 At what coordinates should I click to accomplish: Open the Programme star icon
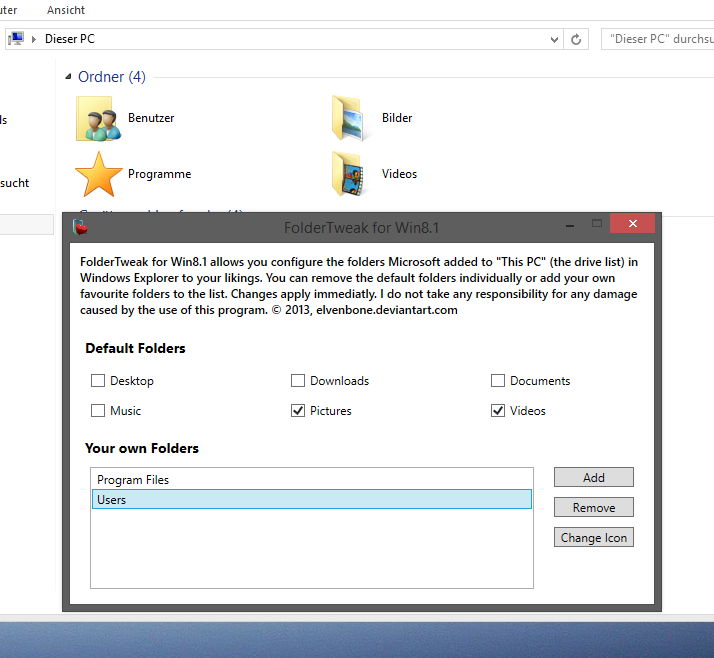point(99,174)
